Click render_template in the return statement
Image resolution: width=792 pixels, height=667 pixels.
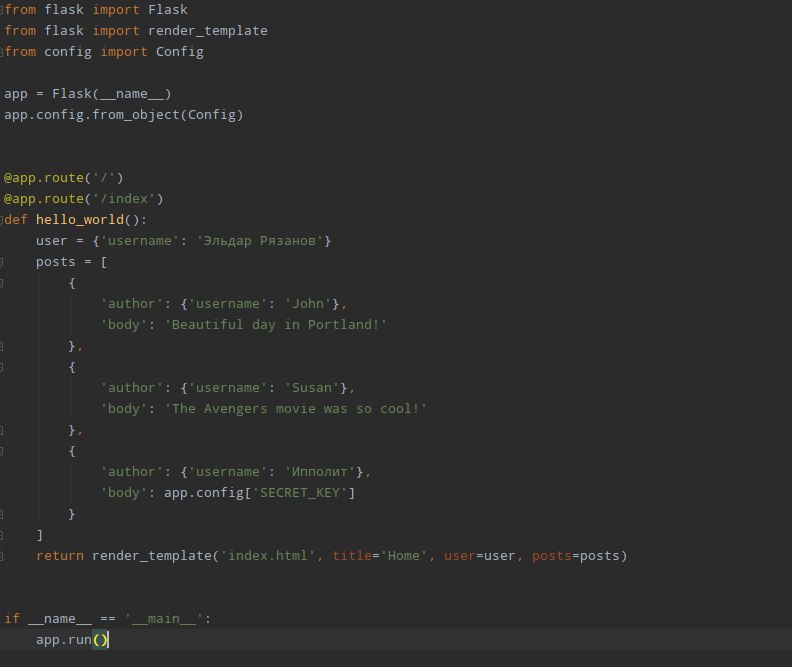[x=152, y=556]
